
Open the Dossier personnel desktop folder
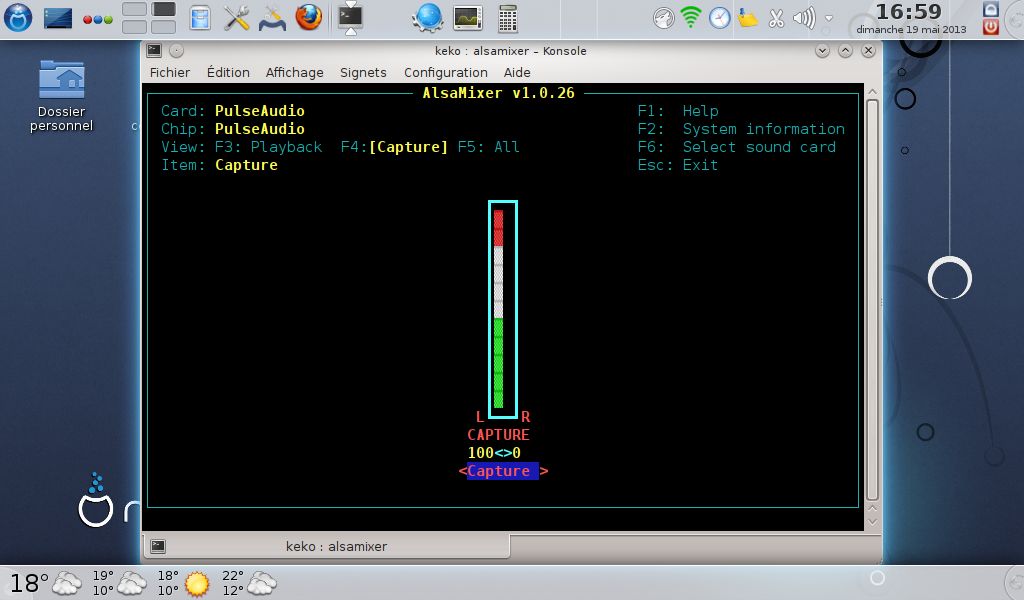[61, 96]
